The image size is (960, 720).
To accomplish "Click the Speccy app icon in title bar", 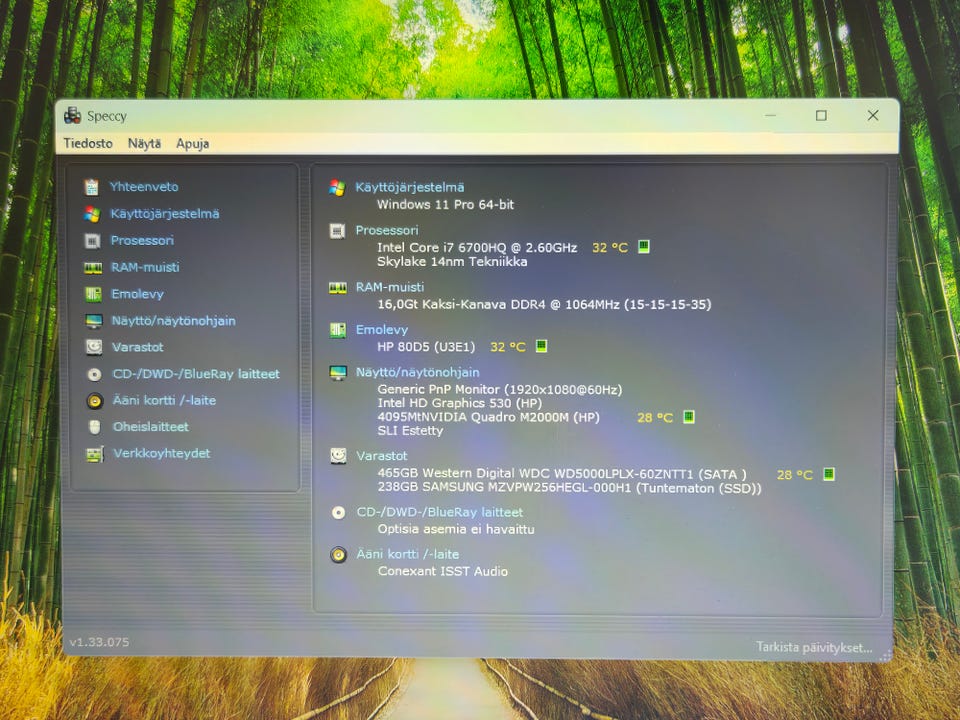I will [72, 115].
